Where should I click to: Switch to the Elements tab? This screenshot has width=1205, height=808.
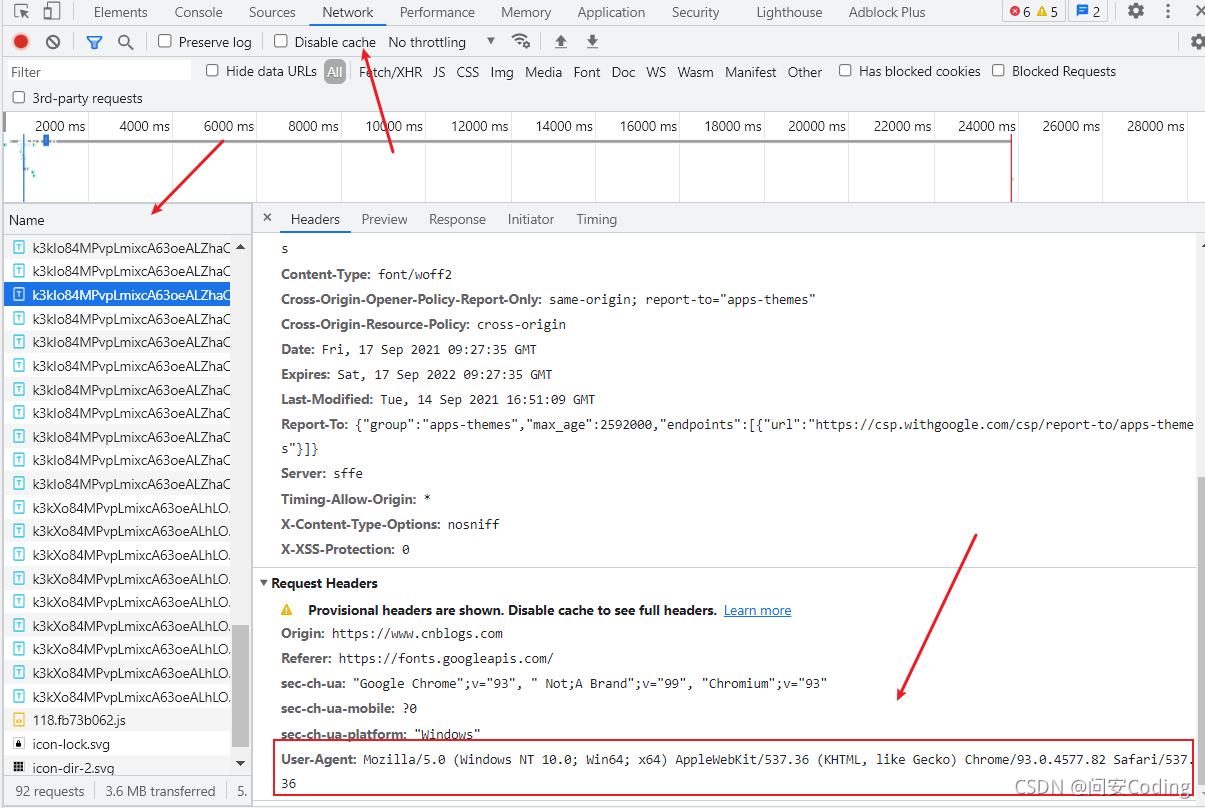point(120,12)
